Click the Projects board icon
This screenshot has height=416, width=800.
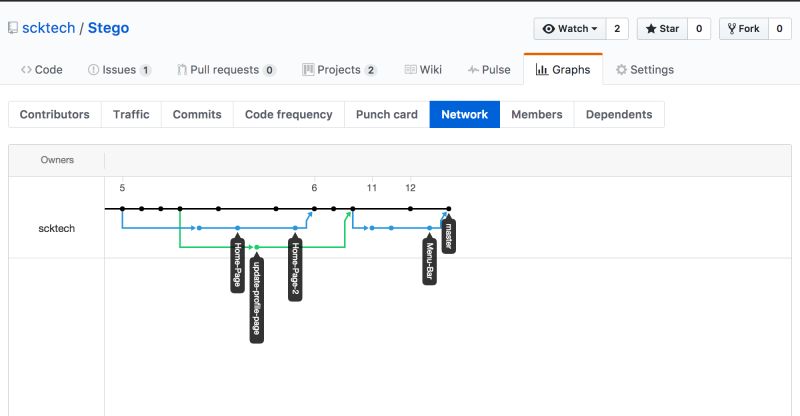click(309, 70)
